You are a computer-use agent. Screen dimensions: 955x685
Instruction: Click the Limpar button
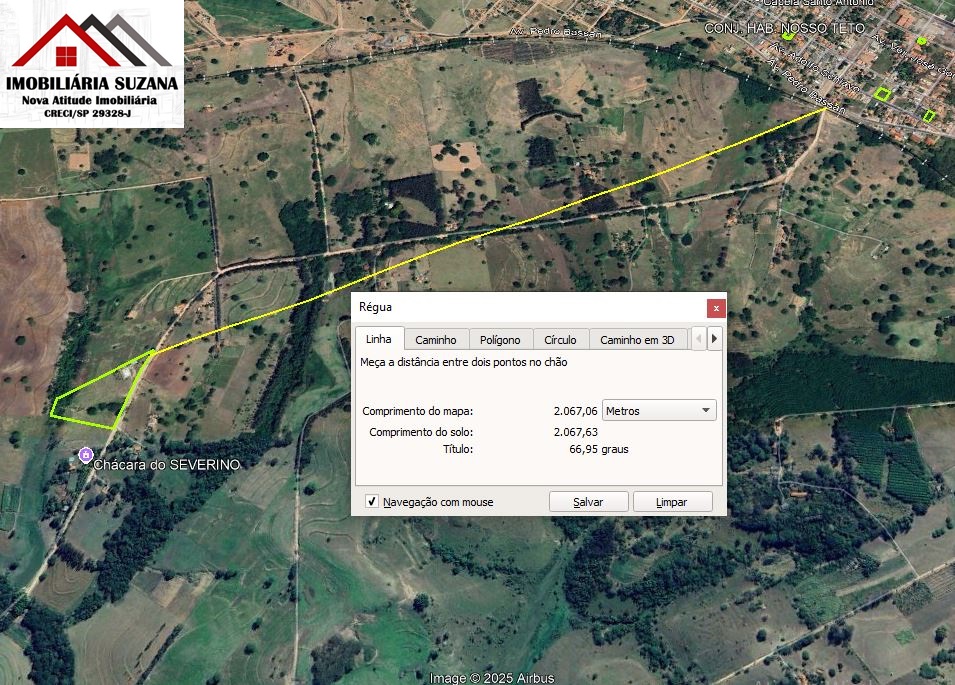tap(672, 502)
